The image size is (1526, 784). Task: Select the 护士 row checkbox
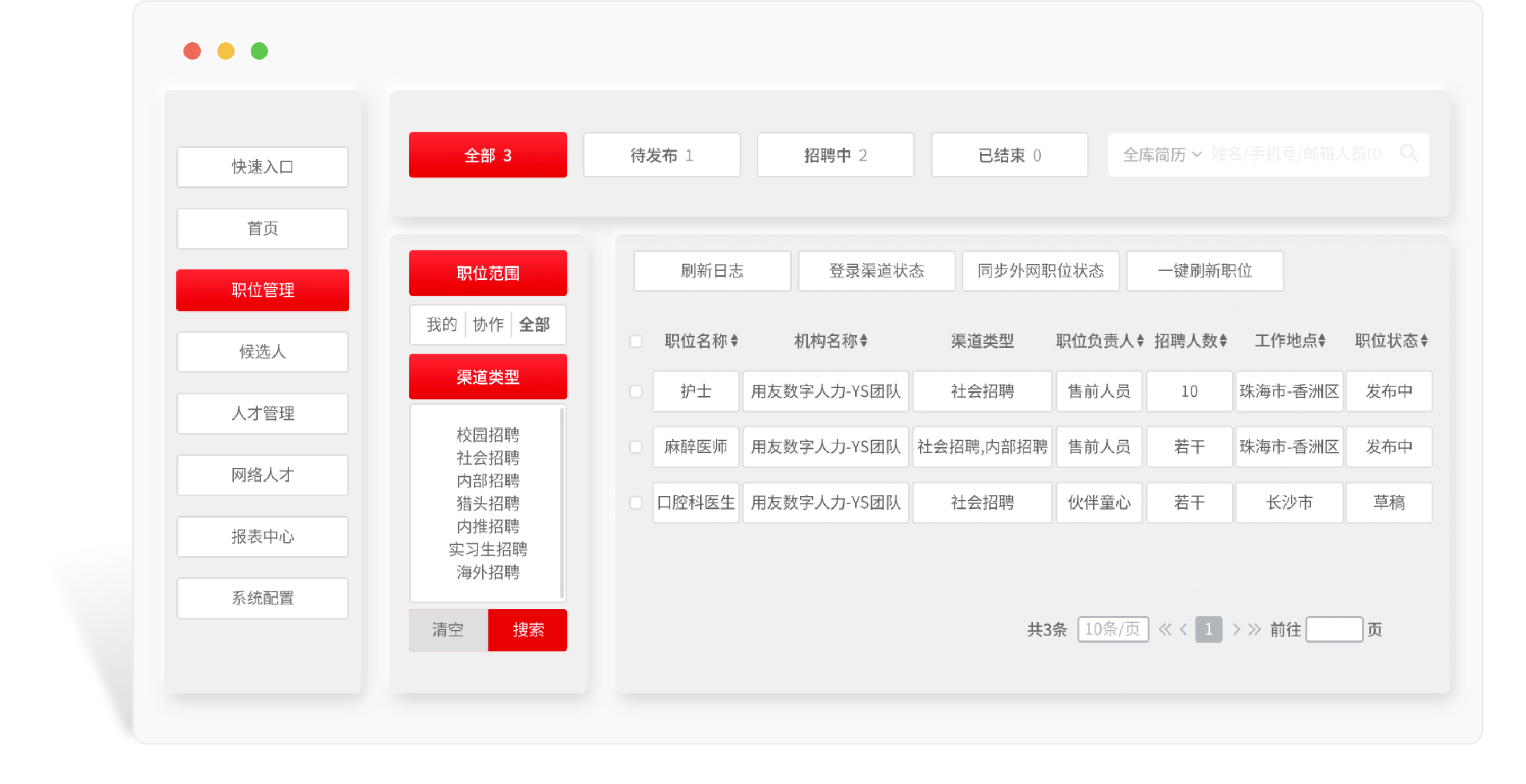[636, 391]
